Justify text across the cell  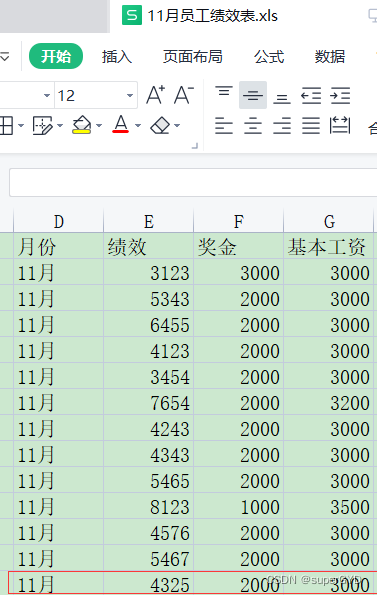pyautogui.click(x=311, y=125)
